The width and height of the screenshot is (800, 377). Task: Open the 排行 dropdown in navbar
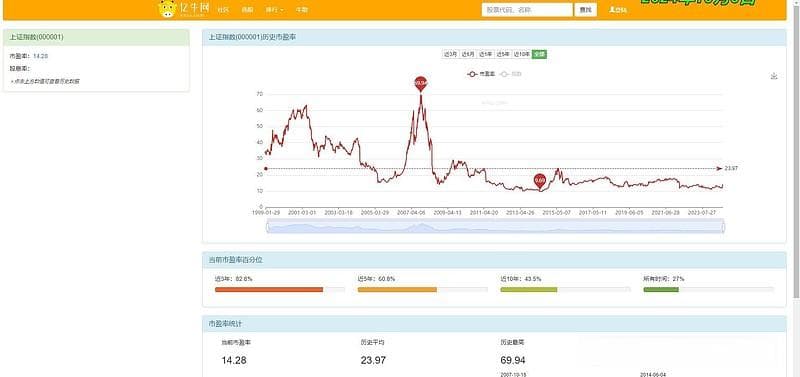coord(274,10)
